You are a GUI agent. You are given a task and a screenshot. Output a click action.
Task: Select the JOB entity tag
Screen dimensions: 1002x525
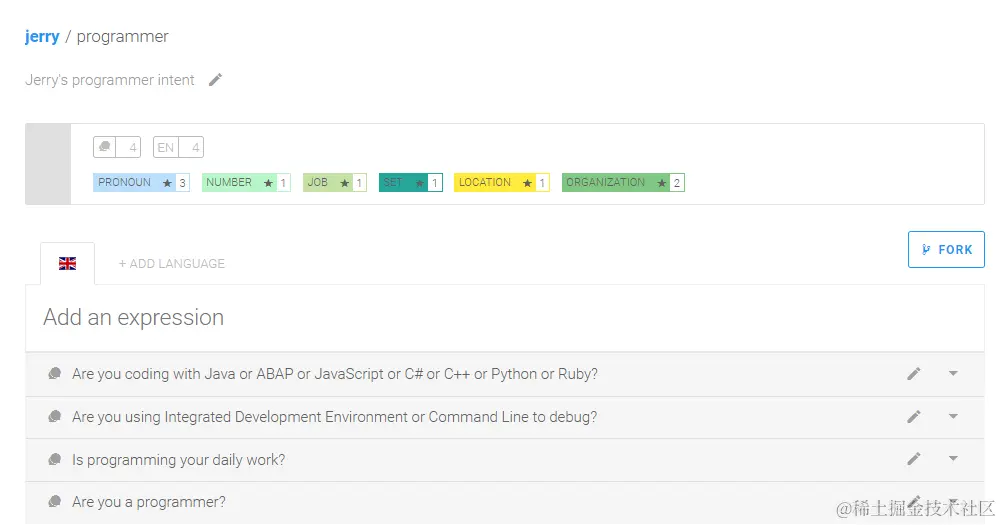coord(335,183)
